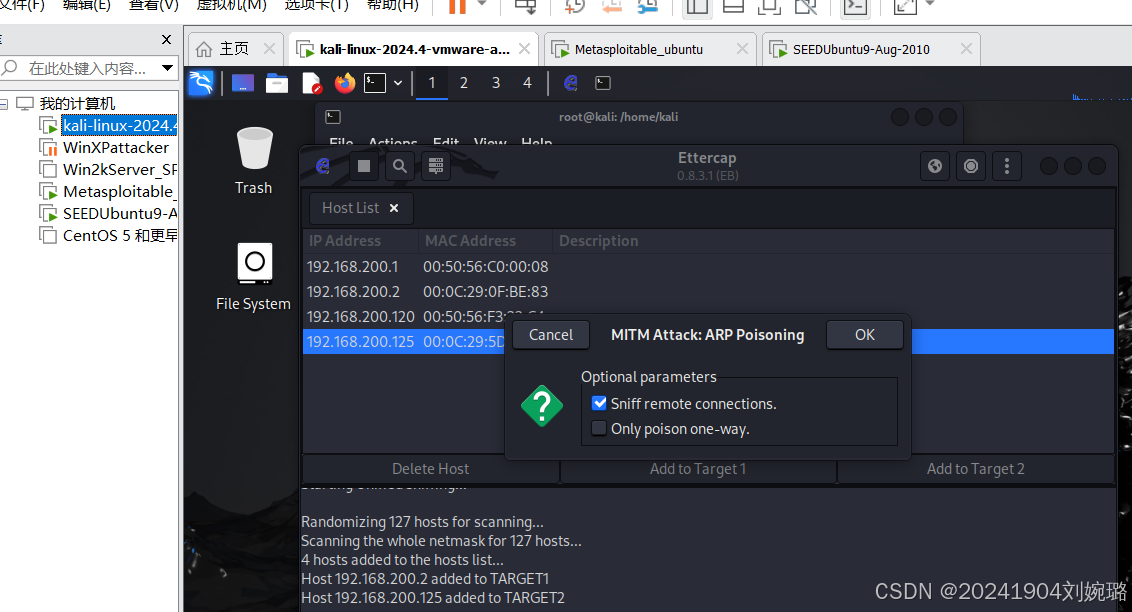Screen dimensions: 1132x612
Task: Uncheck Sniff remote connections
Action: [599, 403]
